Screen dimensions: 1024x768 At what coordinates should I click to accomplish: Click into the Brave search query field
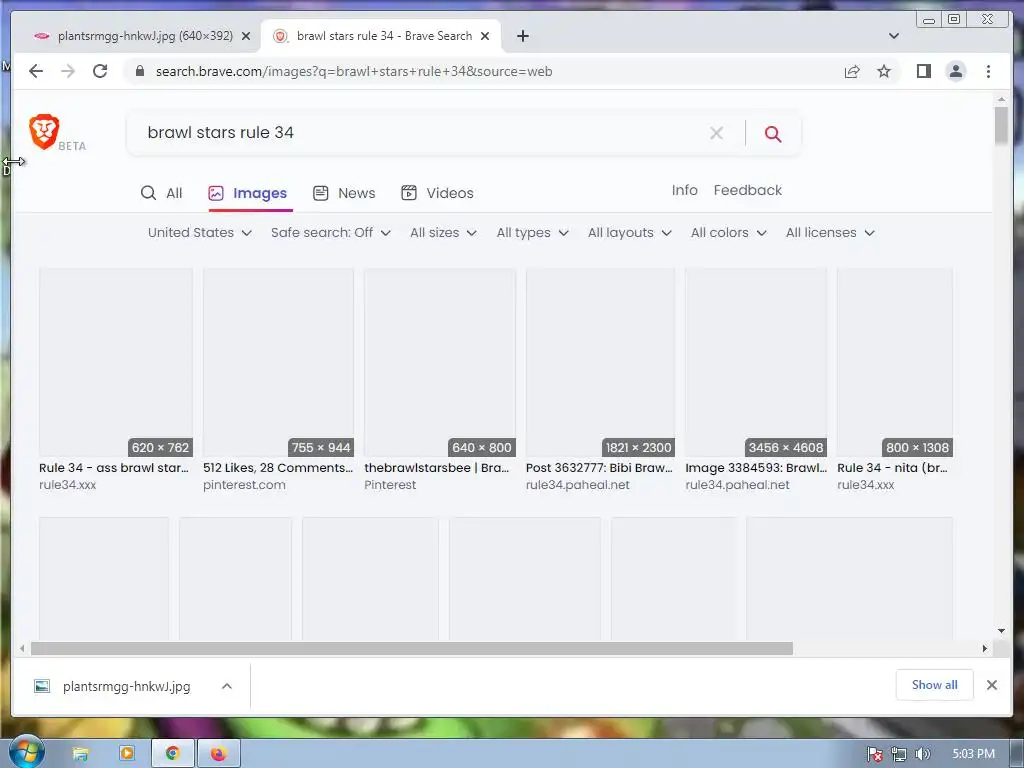click(x=418, y=133)
